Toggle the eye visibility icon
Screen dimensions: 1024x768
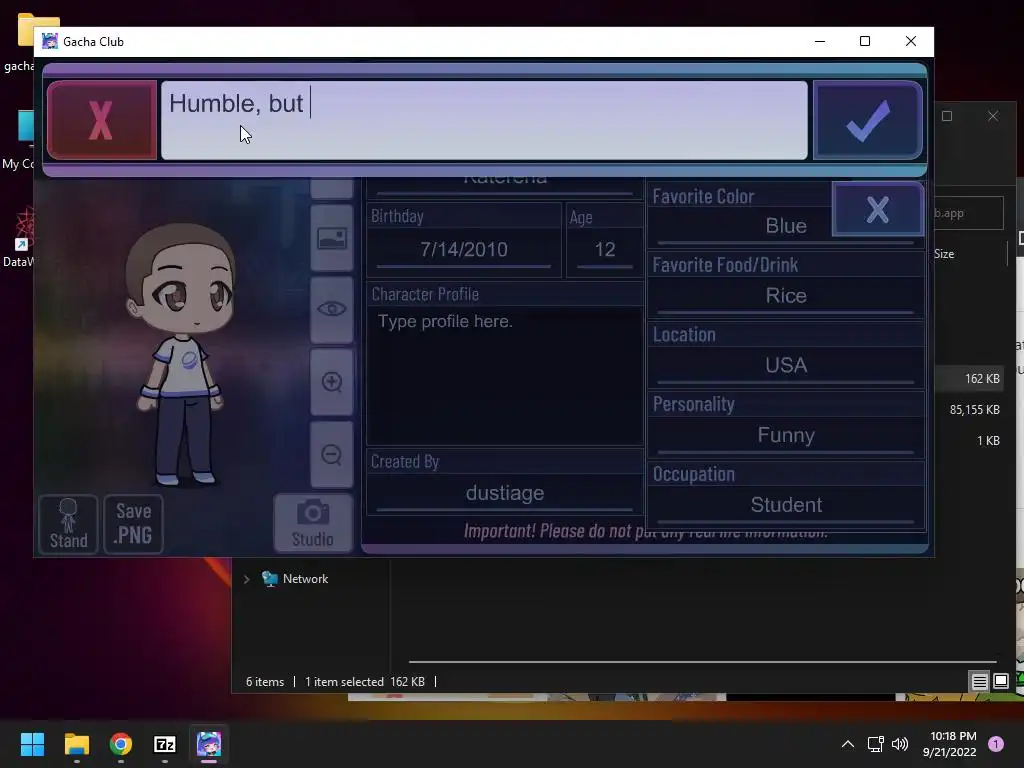click(332, 309)
